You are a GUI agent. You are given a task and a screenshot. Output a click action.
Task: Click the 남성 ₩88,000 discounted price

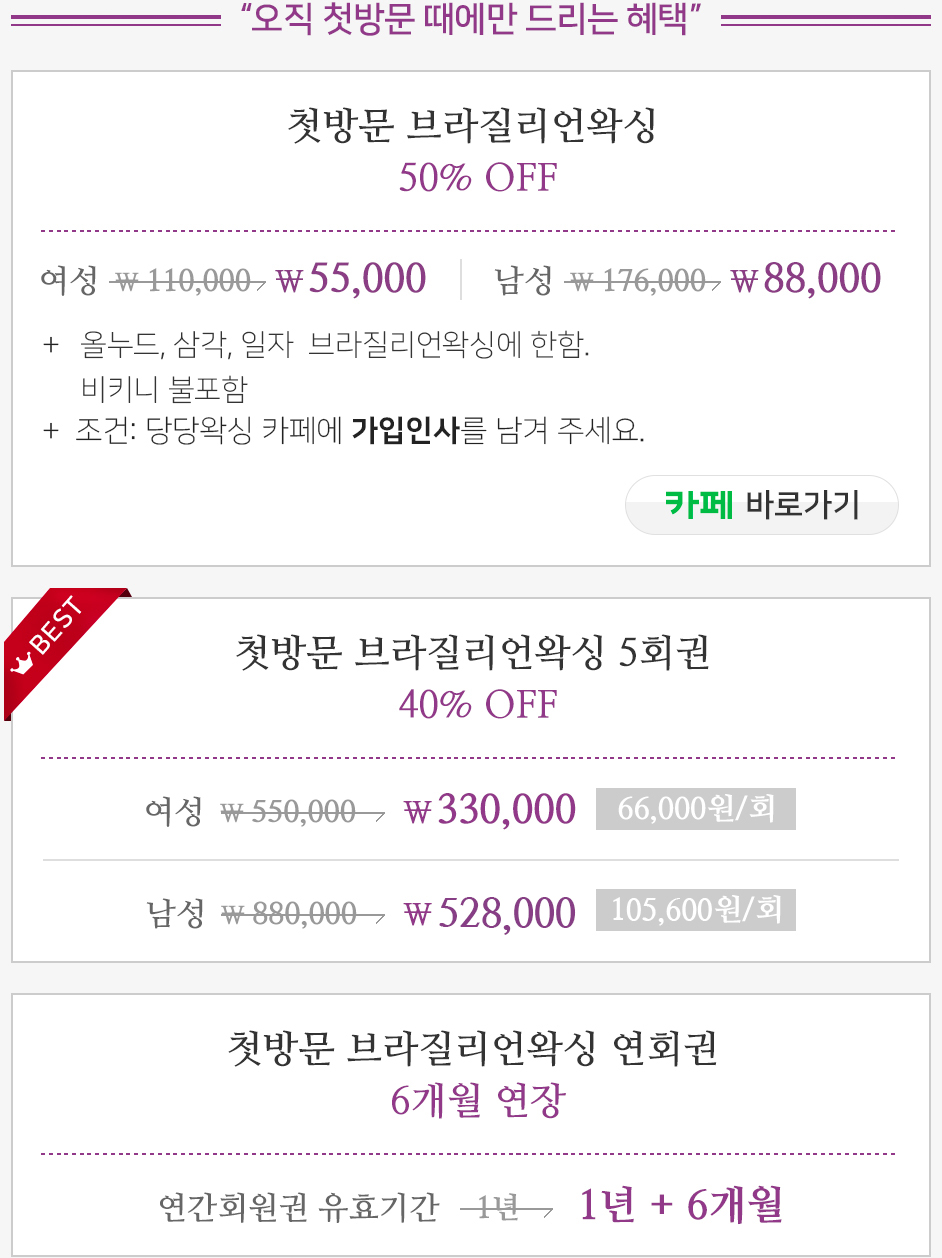[x=806, y=279]
